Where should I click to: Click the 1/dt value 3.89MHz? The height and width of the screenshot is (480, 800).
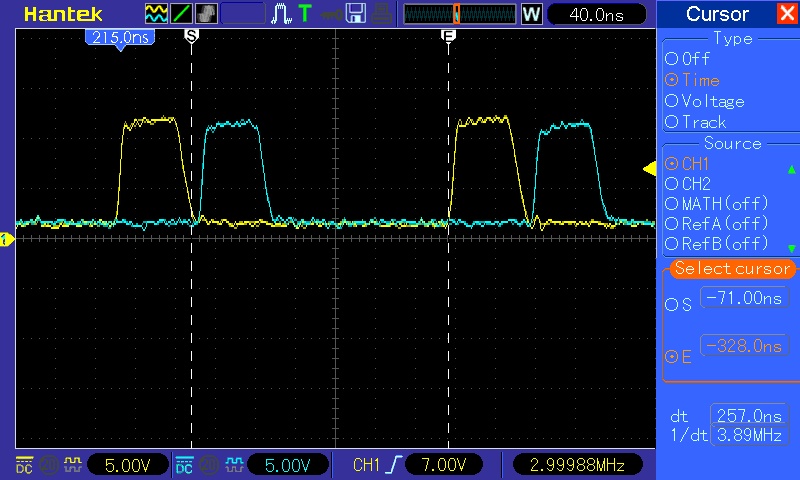(749, 435)
